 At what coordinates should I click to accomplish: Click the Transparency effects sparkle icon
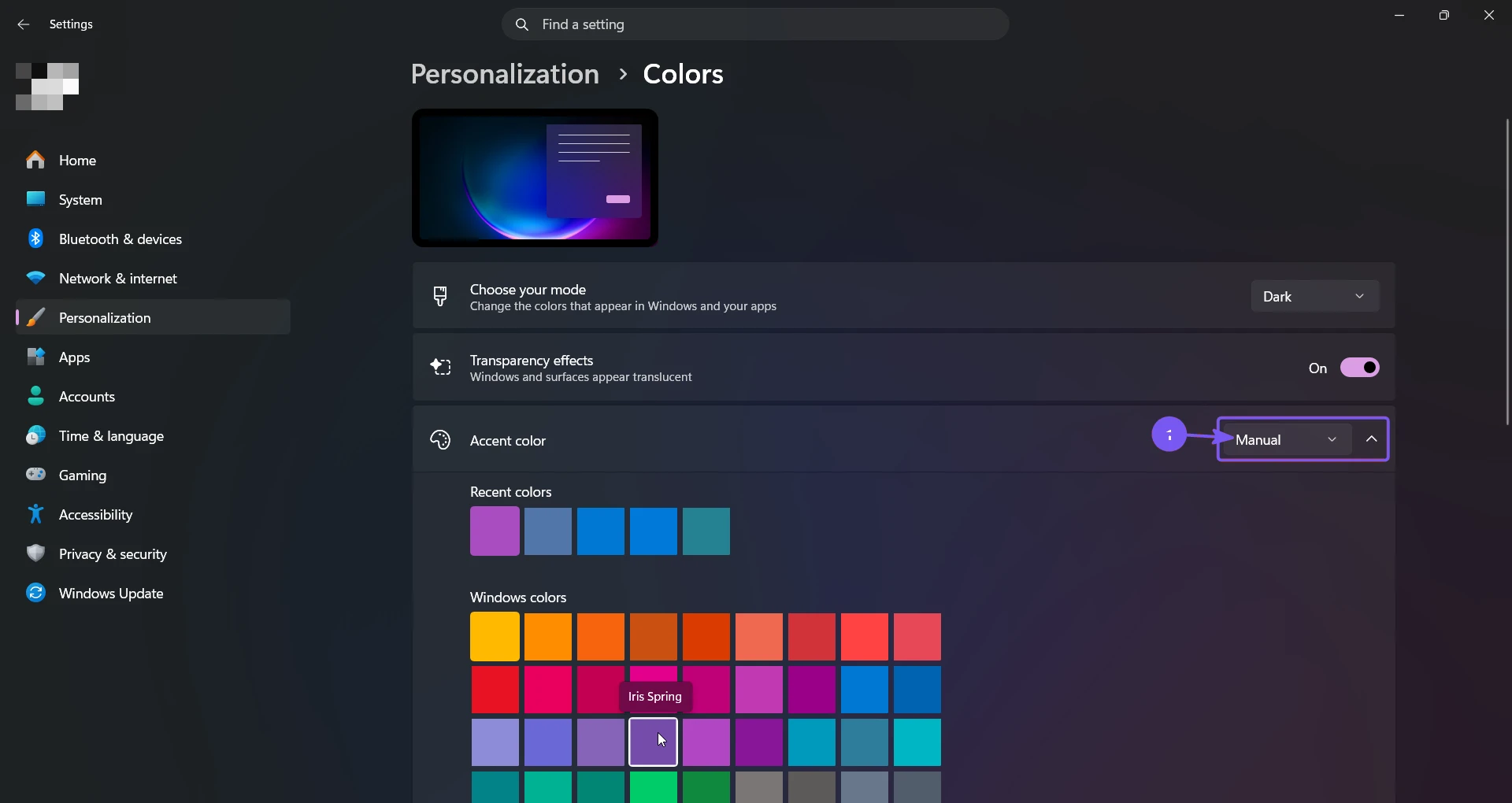click(x=440, y=367)
